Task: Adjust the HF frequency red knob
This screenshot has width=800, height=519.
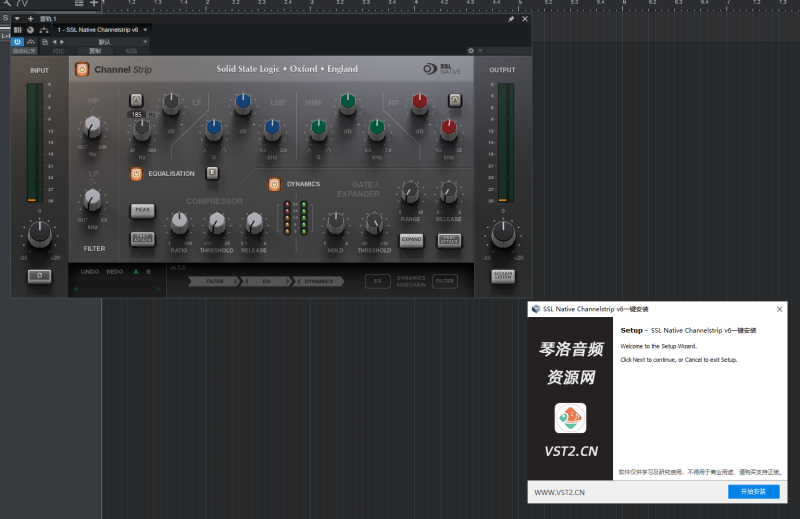Action: point(448,130)
